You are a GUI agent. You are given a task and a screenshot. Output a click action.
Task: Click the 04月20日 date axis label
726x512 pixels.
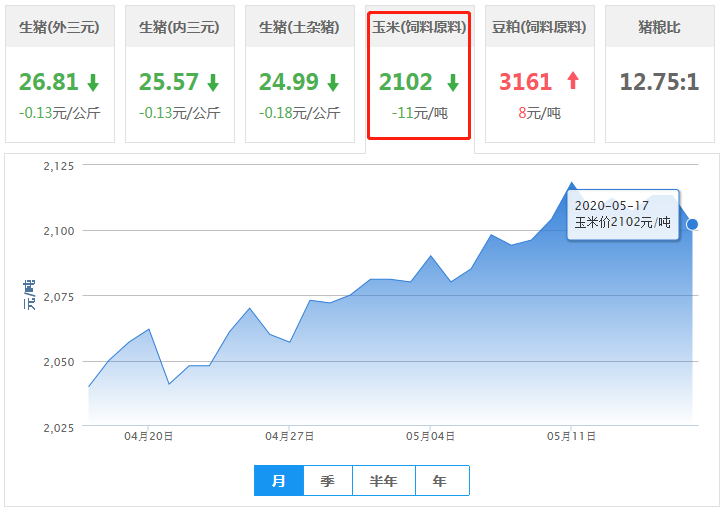tap(149, 436)
